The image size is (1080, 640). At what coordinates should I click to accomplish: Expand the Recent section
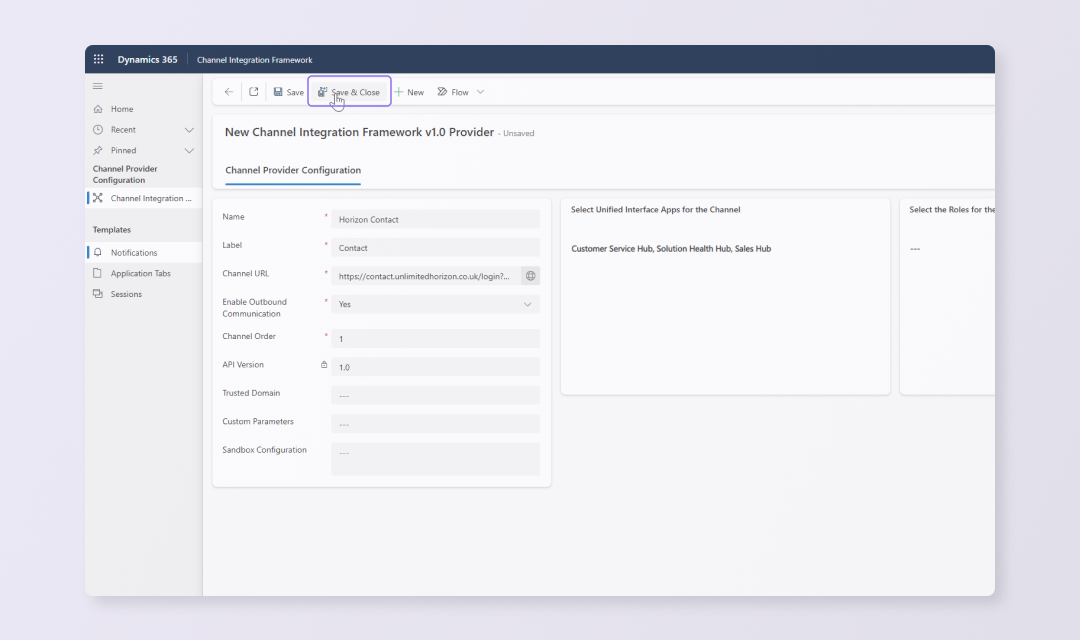pos(189,130)
